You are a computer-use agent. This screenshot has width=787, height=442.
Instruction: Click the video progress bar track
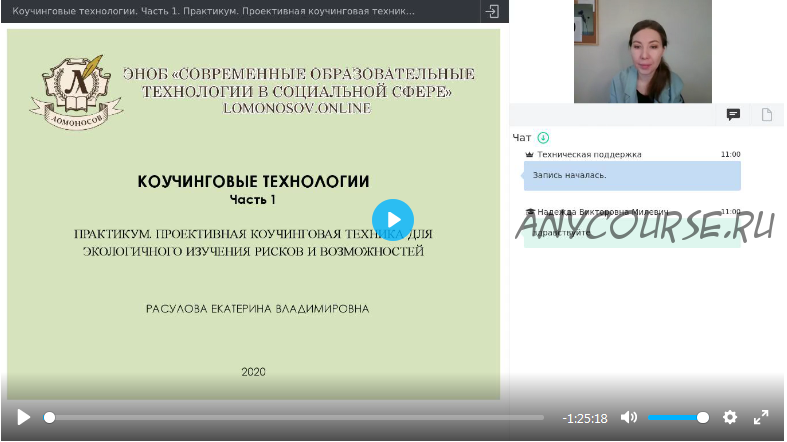point(300,417)
